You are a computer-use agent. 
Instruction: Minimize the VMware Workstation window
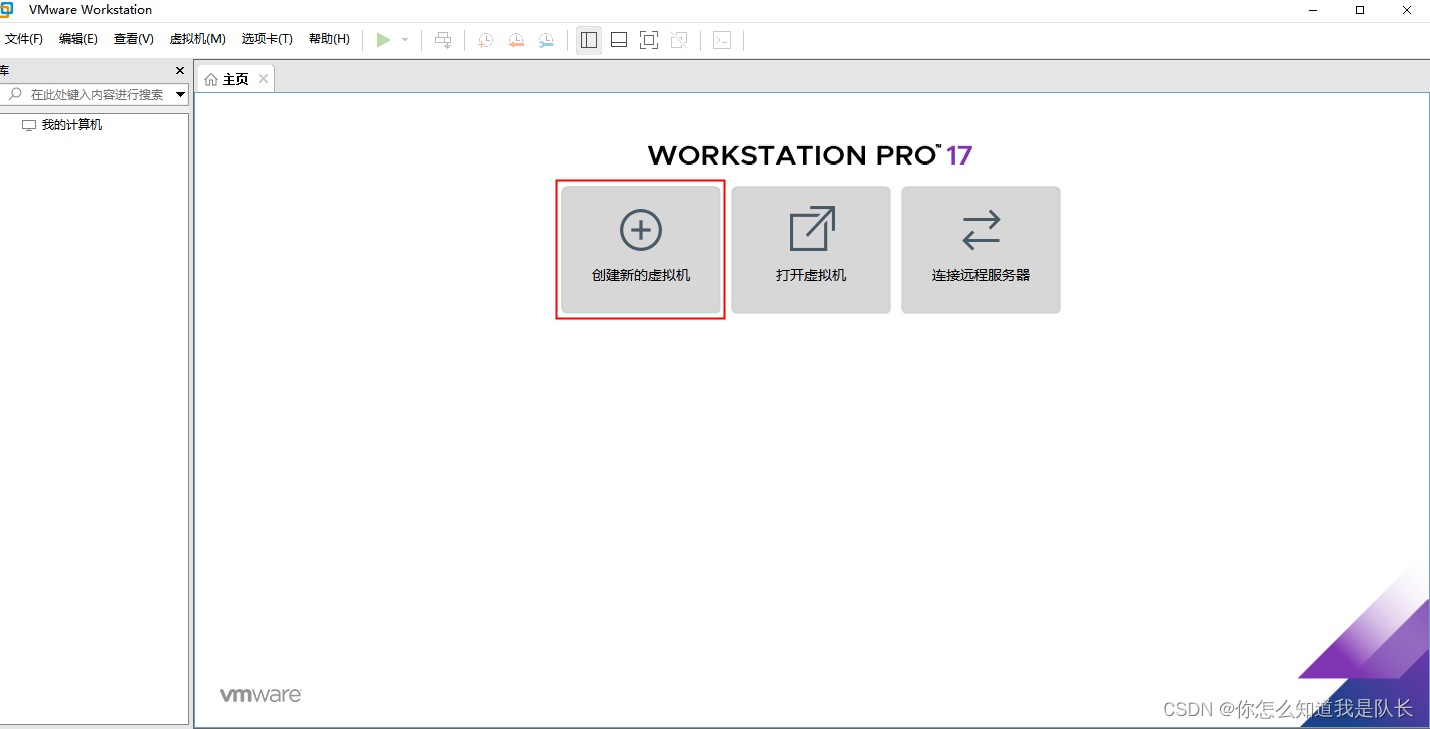[1313, 10]
